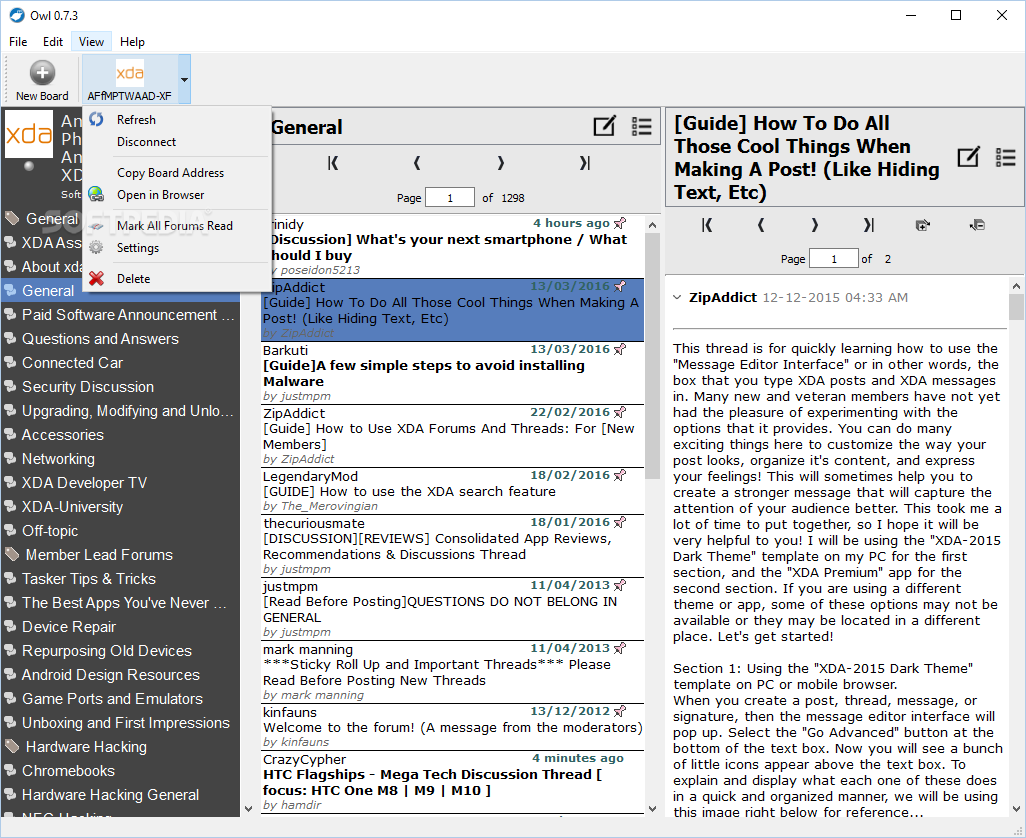Go to first page of thread list
The height and width of the screenshot is (838, 1026).
coord(332,163)
